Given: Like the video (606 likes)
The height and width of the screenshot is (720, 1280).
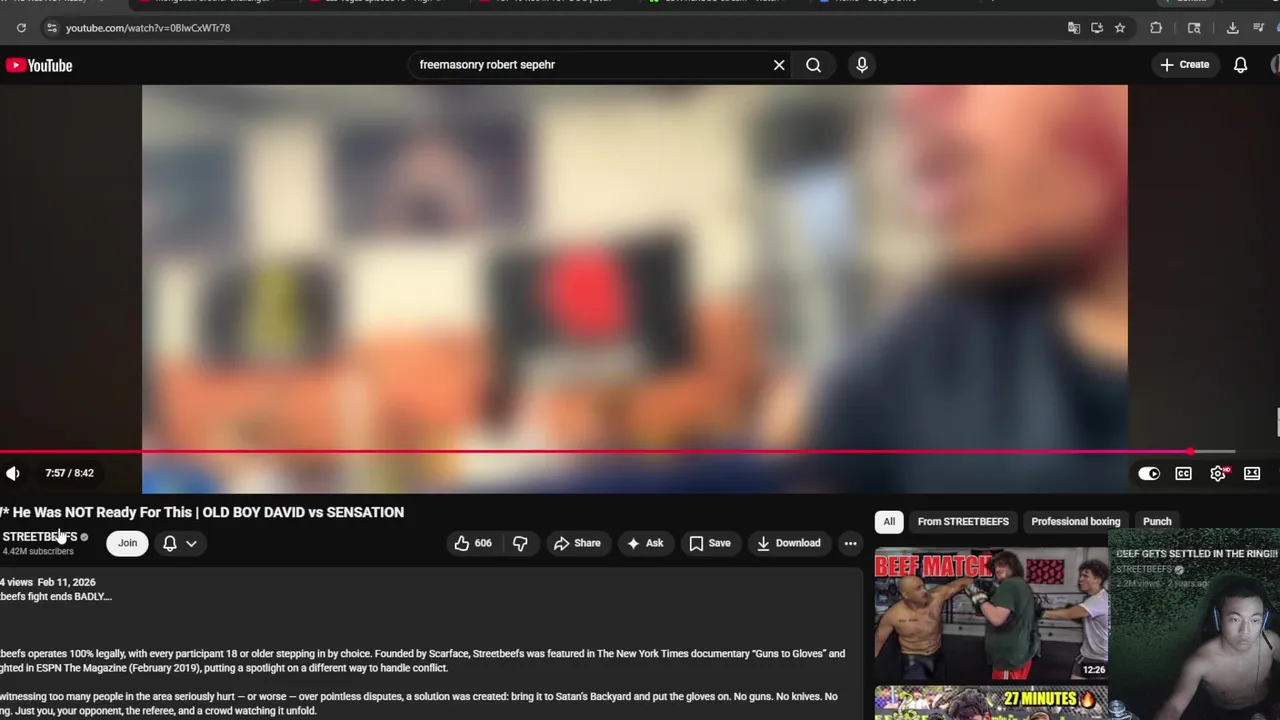Looking at the screenshot, I should click(473, 543).
